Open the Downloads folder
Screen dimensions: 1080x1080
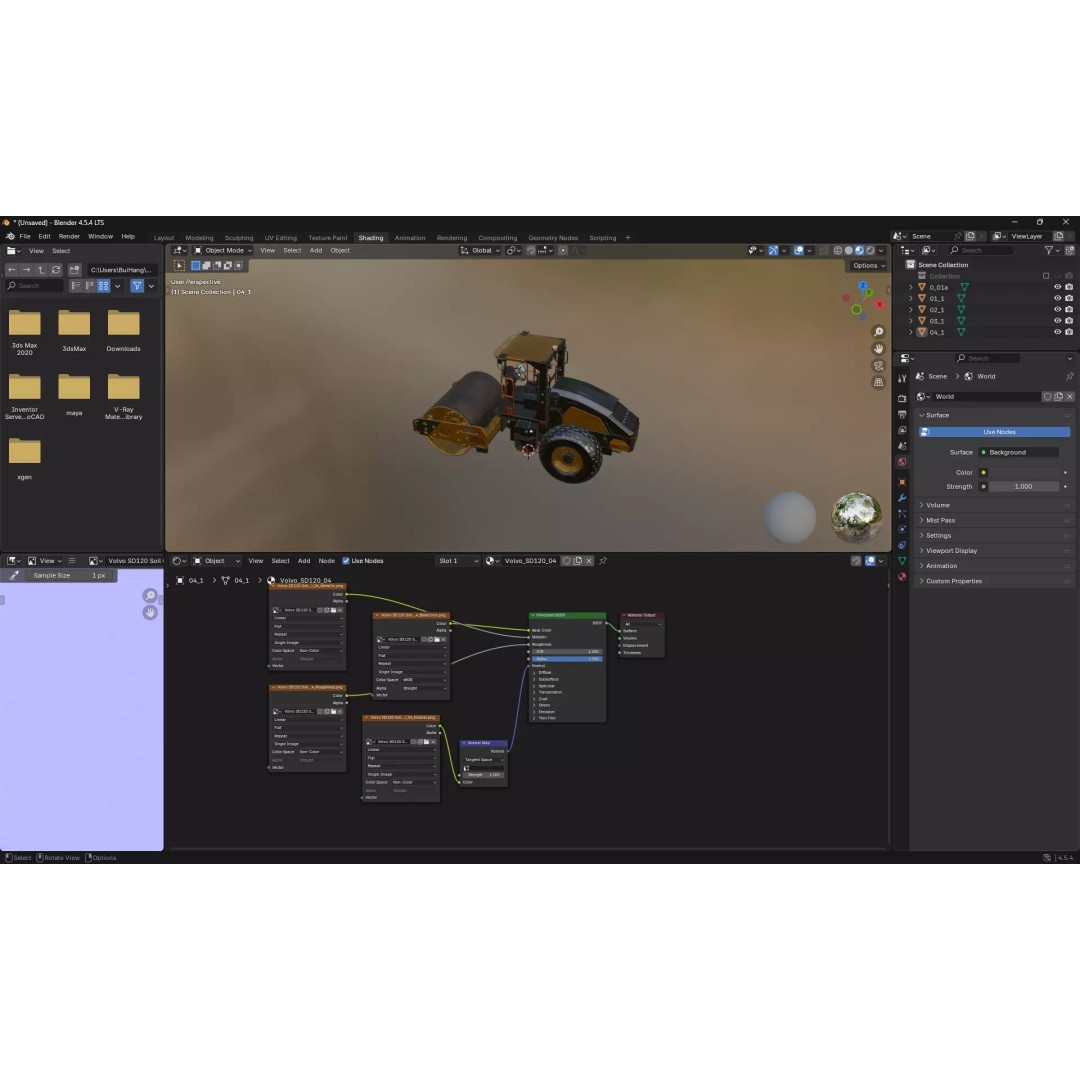click(123, 331)
